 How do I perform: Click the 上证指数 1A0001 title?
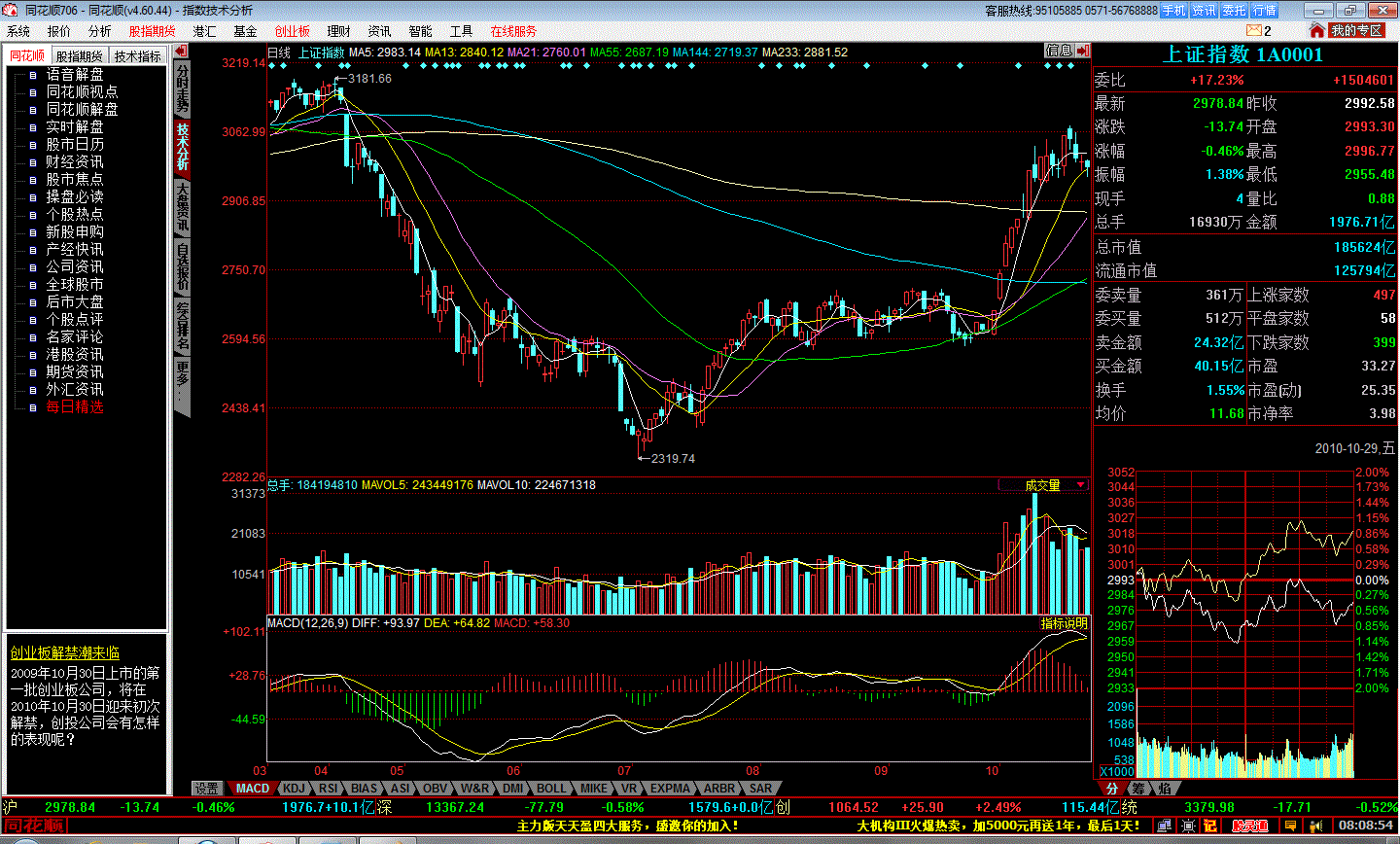point(1243,54)
